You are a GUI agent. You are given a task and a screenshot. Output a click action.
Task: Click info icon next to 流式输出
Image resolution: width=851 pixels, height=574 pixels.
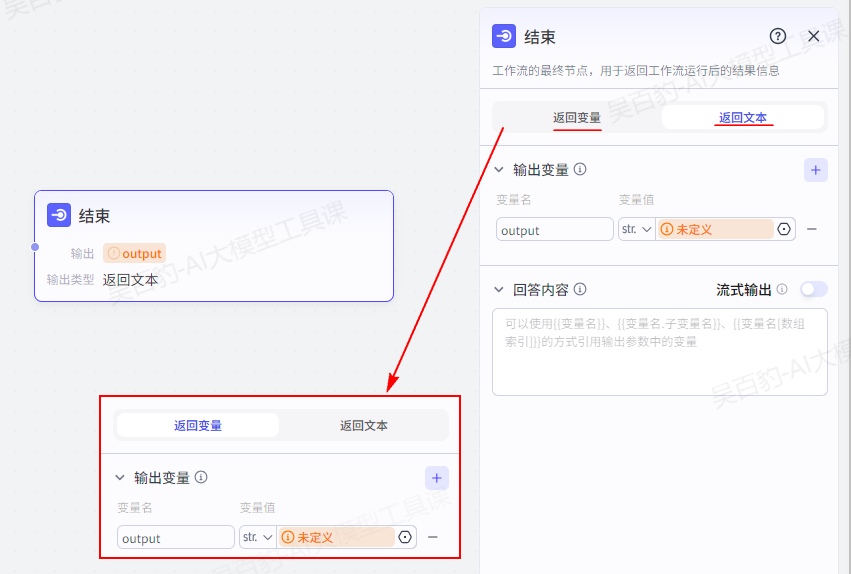(782, 289)
